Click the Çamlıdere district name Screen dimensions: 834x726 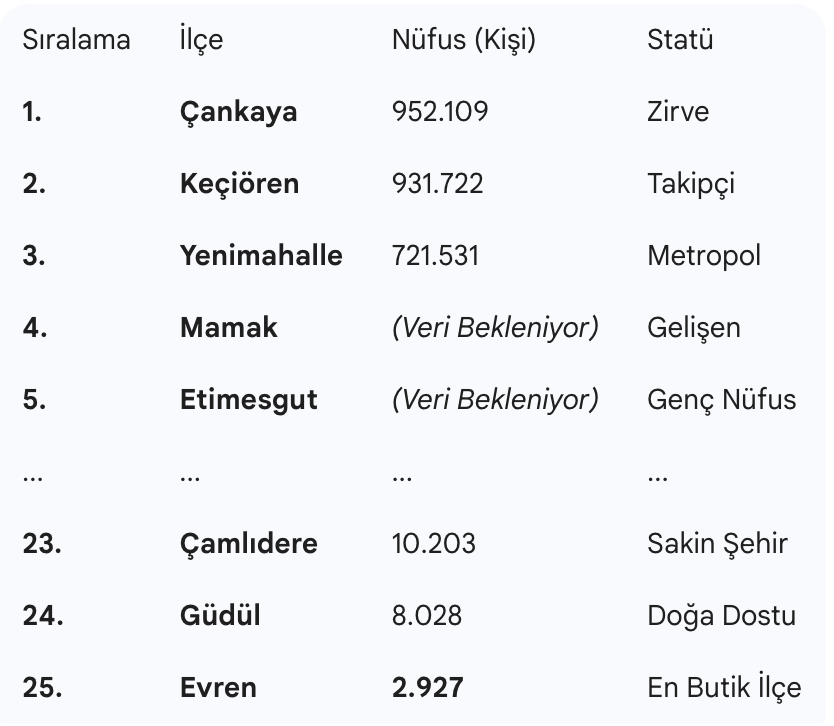[x=248, y=544]
